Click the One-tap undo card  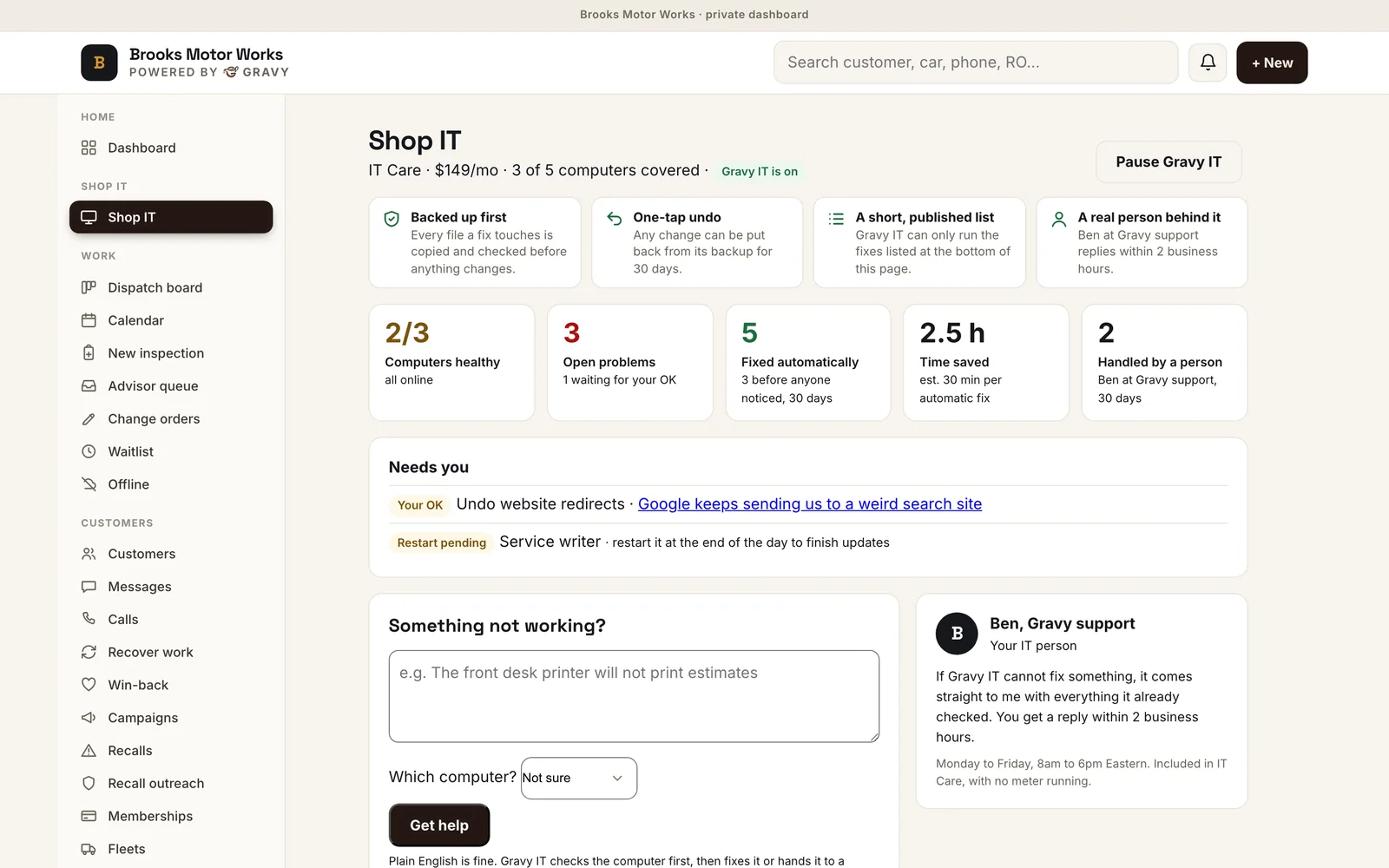pyautogui.click(x=697, y=243)
